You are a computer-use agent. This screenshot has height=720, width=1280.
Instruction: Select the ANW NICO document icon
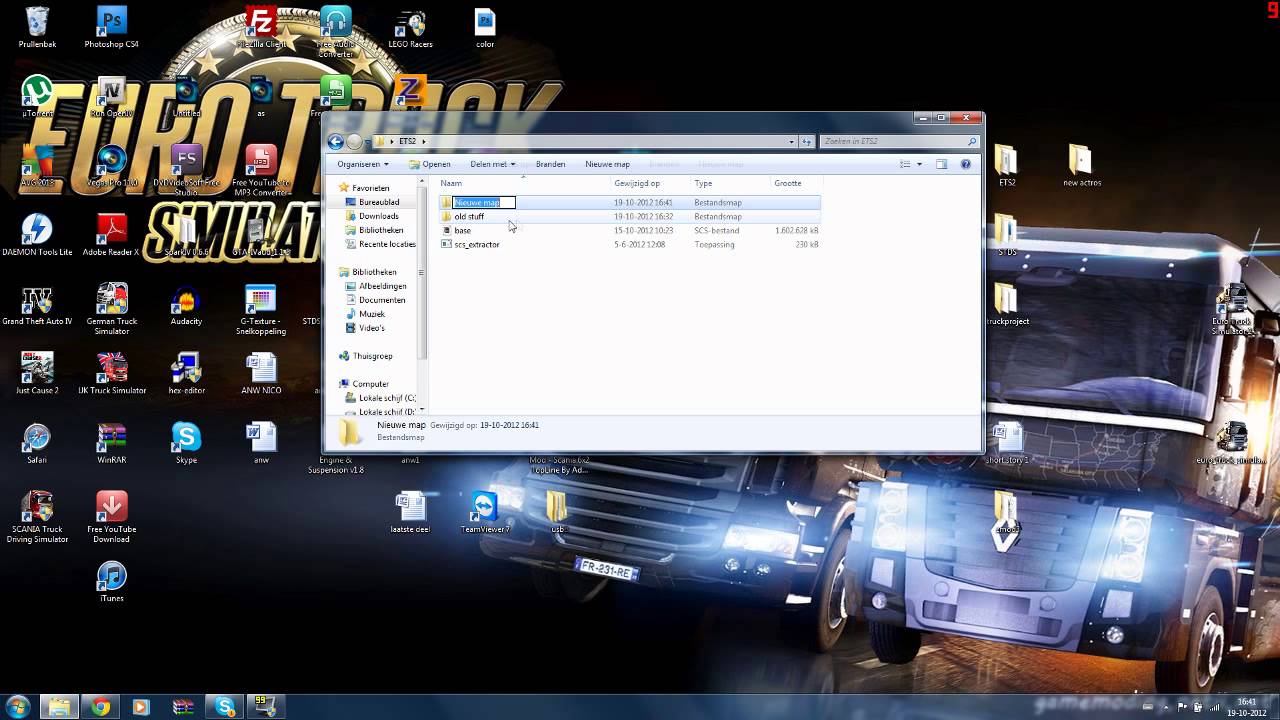point(261,373)
